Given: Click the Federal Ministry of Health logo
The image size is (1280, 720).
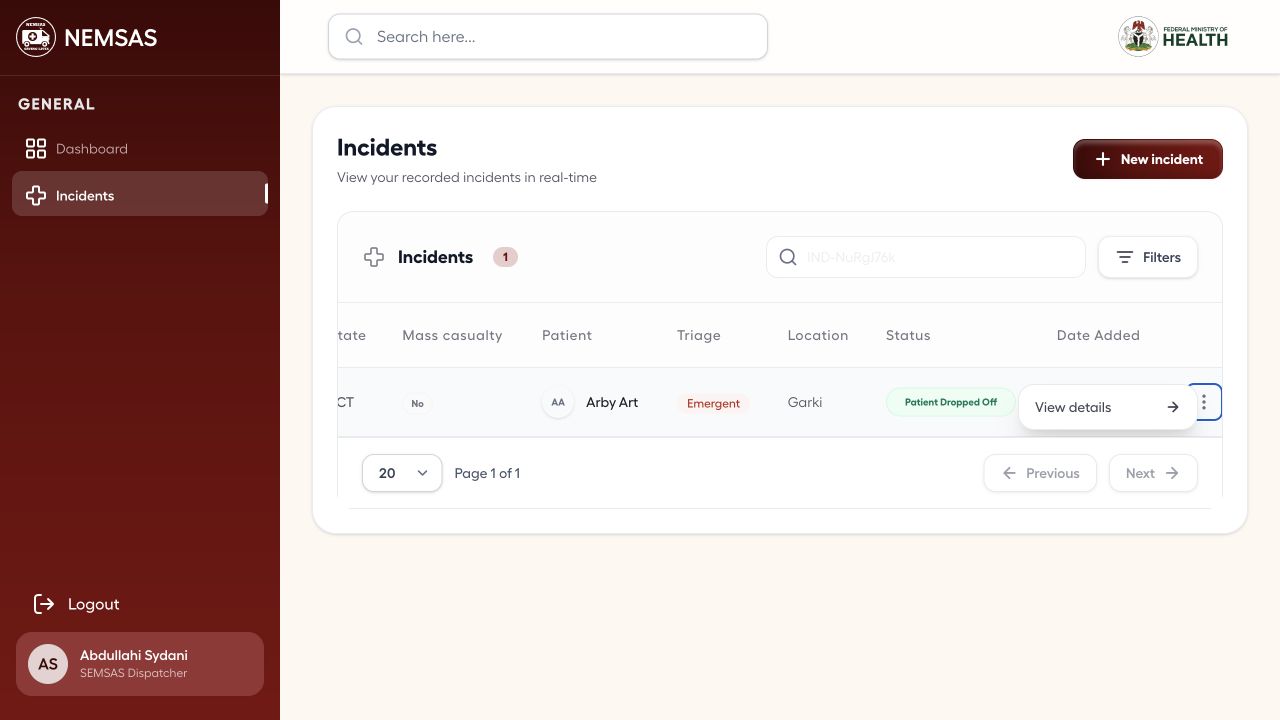Looking at the screenshot, I should (1173, 37).
